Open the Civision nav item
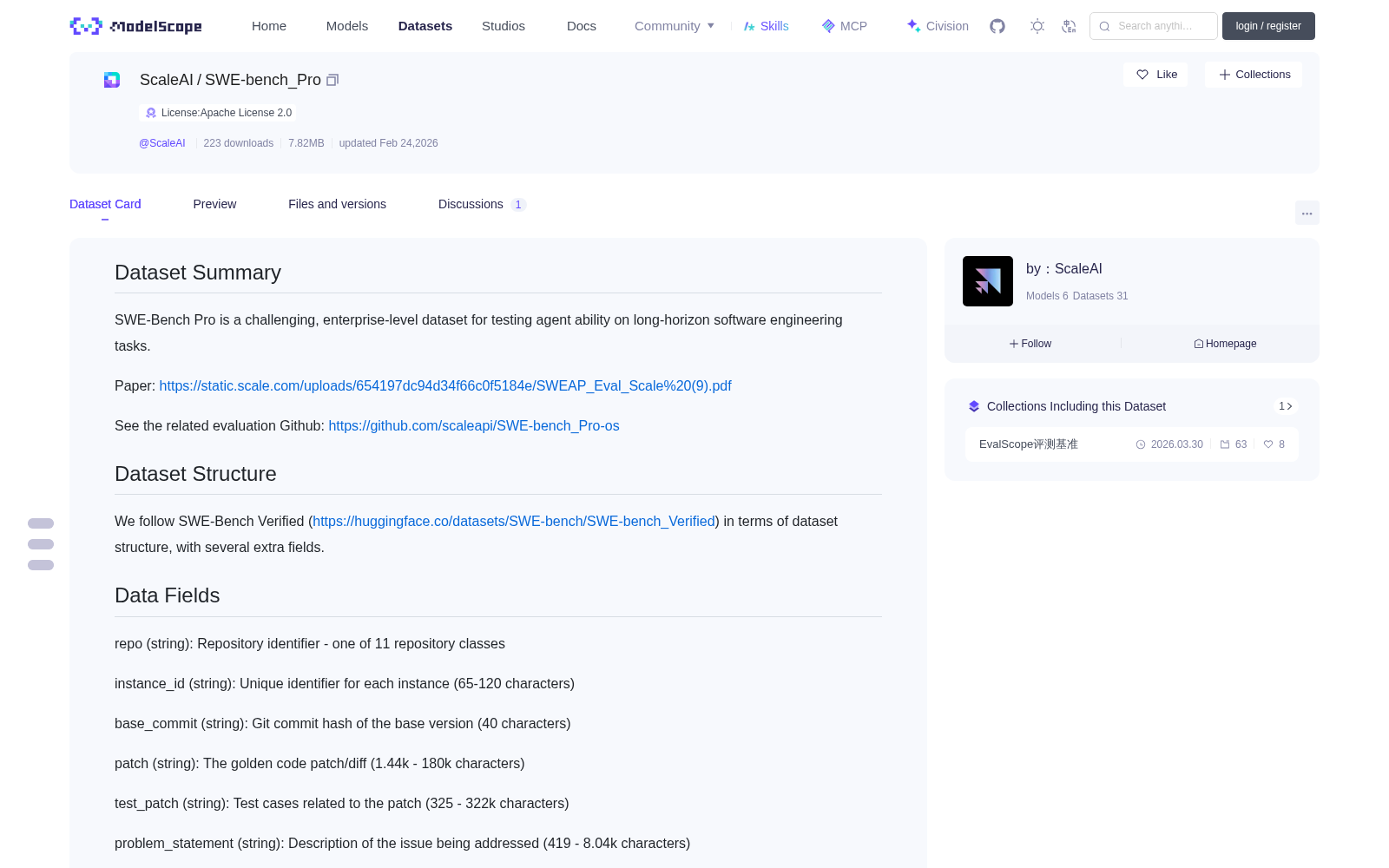Image resolution: width=1389 pixels, height=868 pixels. click(x=938, y=26)
